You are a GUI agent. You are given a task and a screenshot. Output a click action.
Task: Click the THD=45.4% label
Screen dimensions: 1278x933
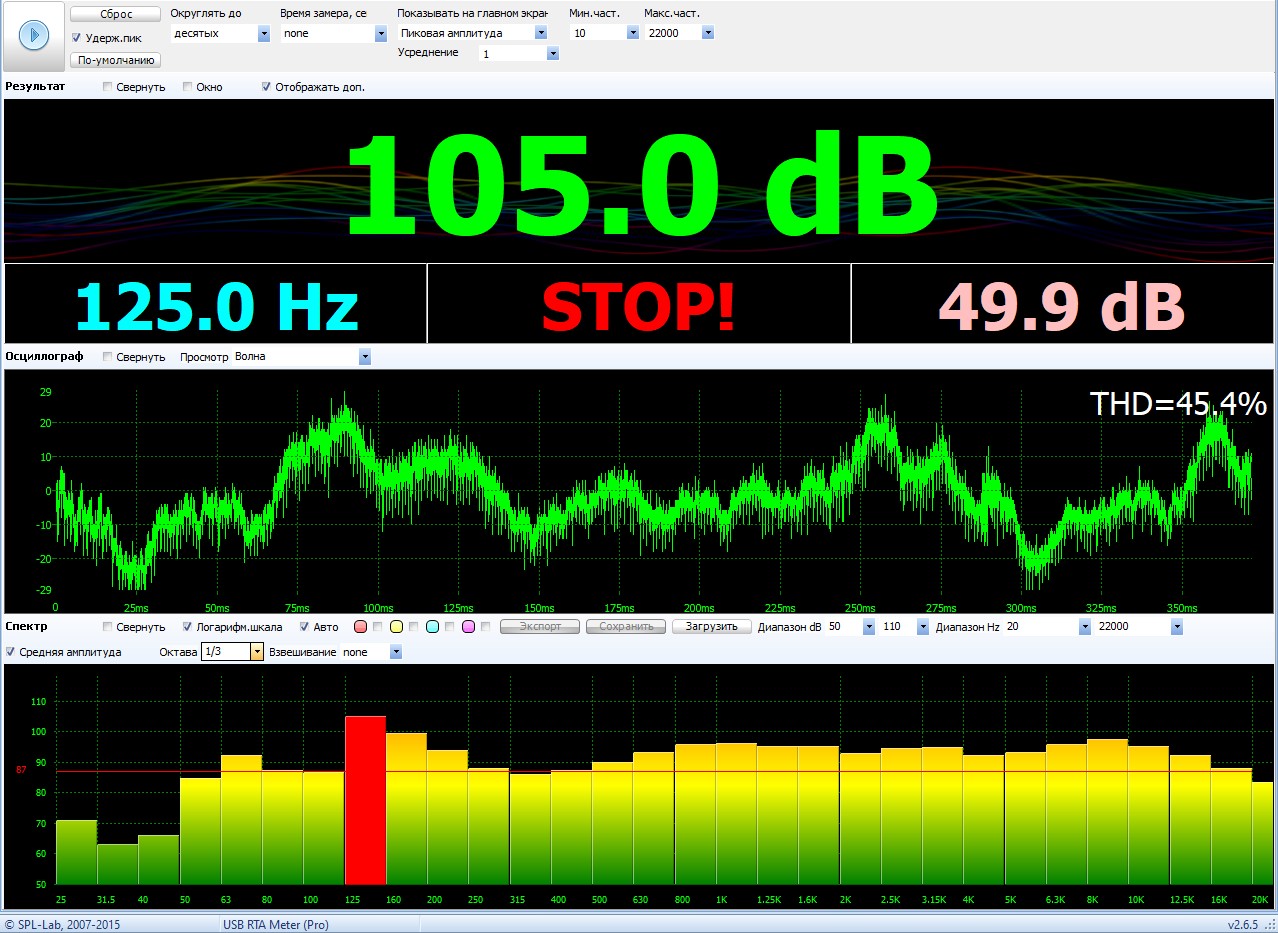[x=1178, y=404]
